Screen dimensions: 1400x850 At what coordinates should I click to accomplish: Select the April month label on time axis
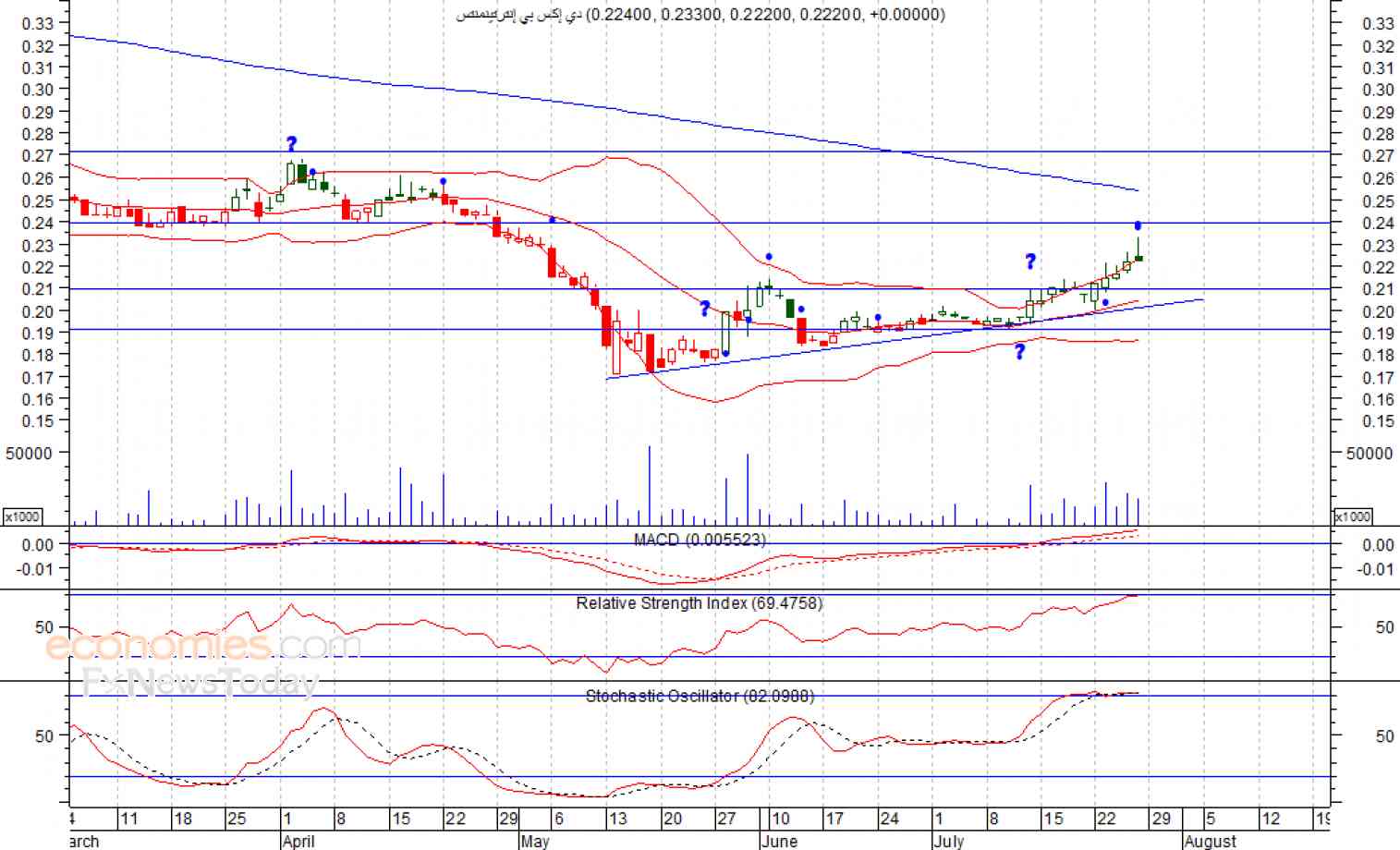point(298,841)
